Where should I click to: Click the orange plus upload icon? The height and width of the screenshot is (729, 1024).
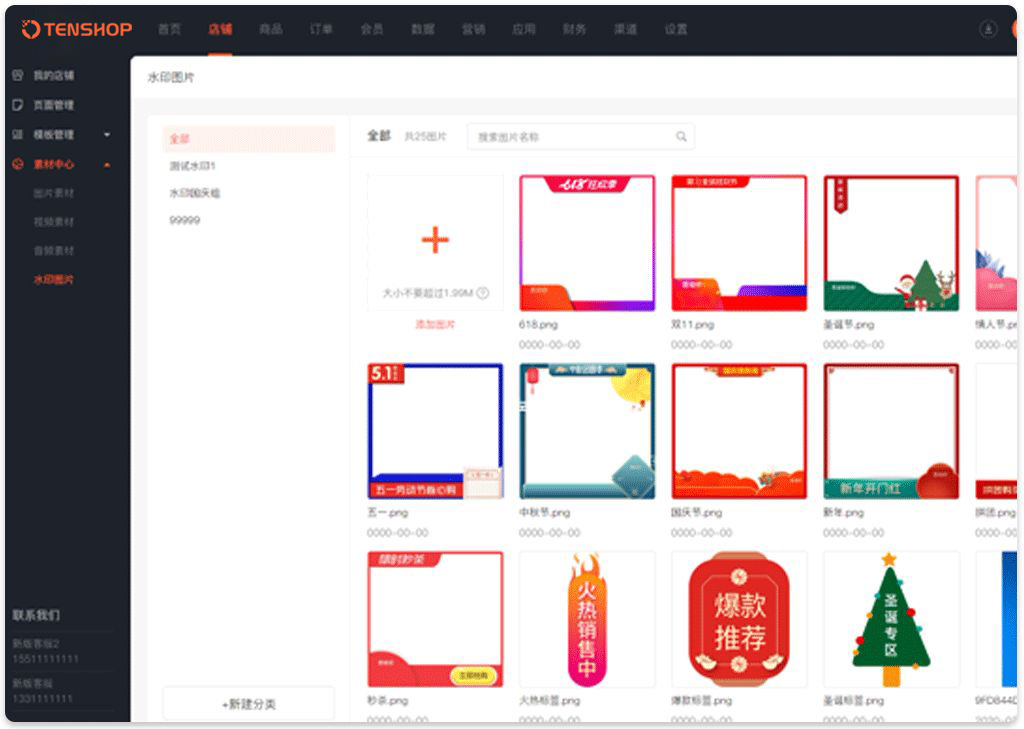[x=435, y=240]
